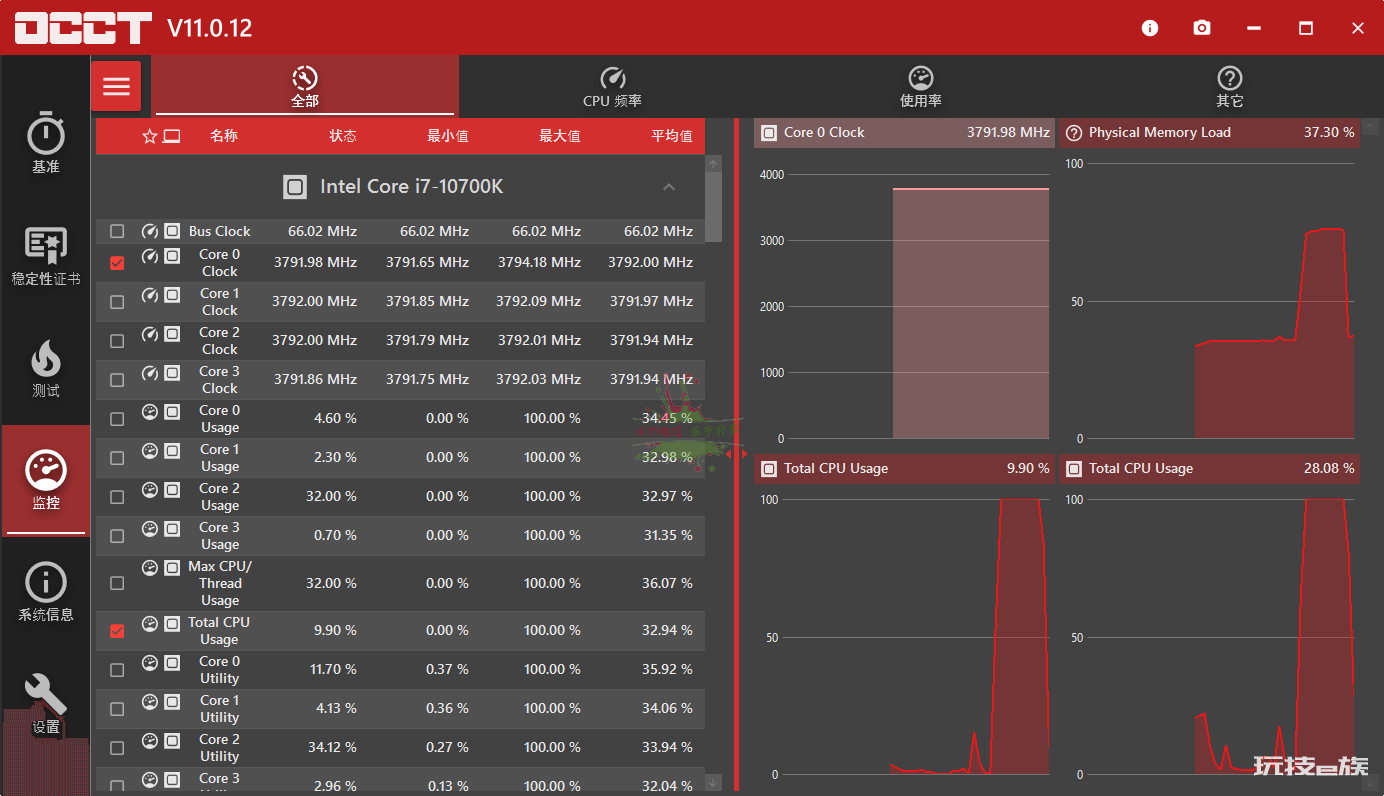
Task: Click the chip icon in Core 2 Clock row
Action: [172, 334]
